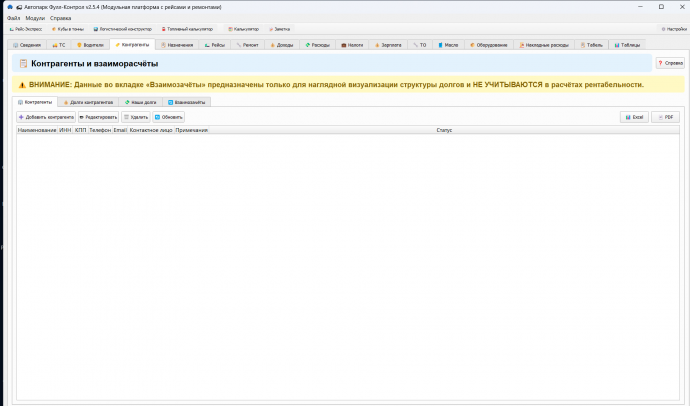Switch to the Сведения tab
The height and width of the screenshot is (406, 690).
[27, 45]
